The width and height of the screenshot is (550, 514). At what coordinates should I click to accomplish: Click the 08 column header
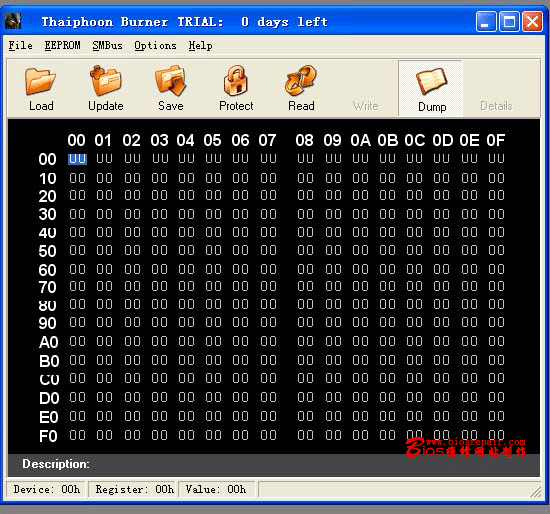pyautogui.click(x=304, y=140)
